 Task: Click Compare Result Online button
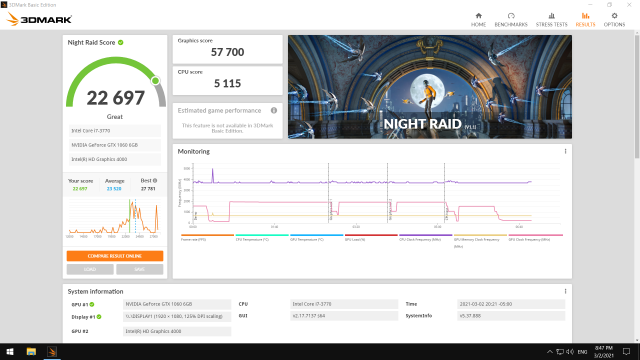pos(115,256)
